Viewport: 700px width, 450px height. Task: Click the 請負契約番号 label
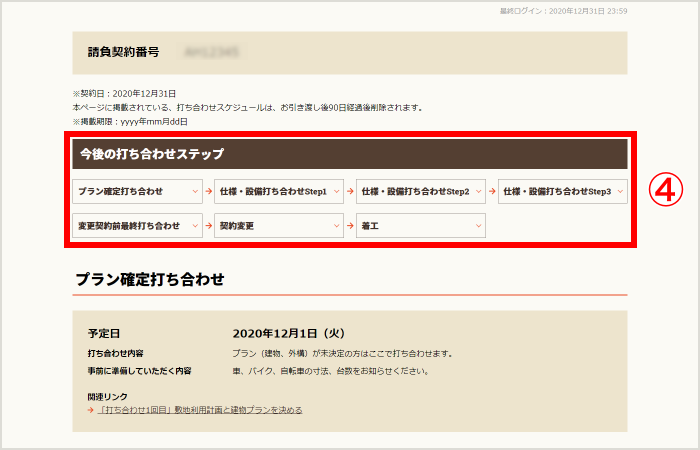click(x=123, y=52)
